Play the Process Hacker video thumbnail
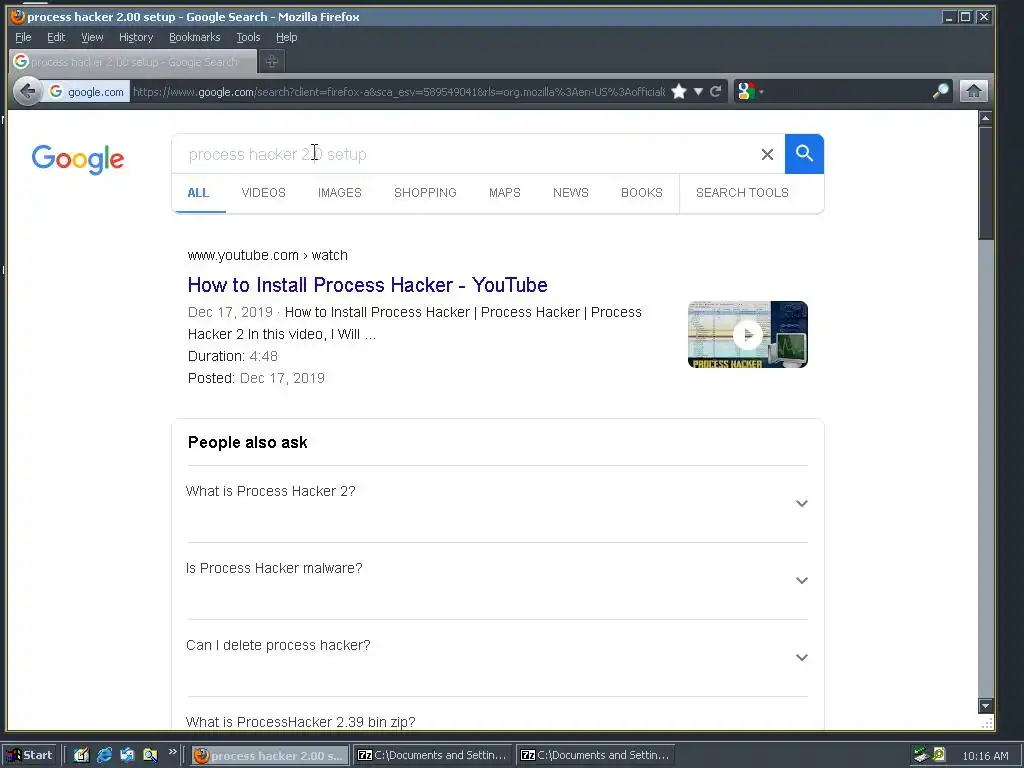 tap(748, 334)
